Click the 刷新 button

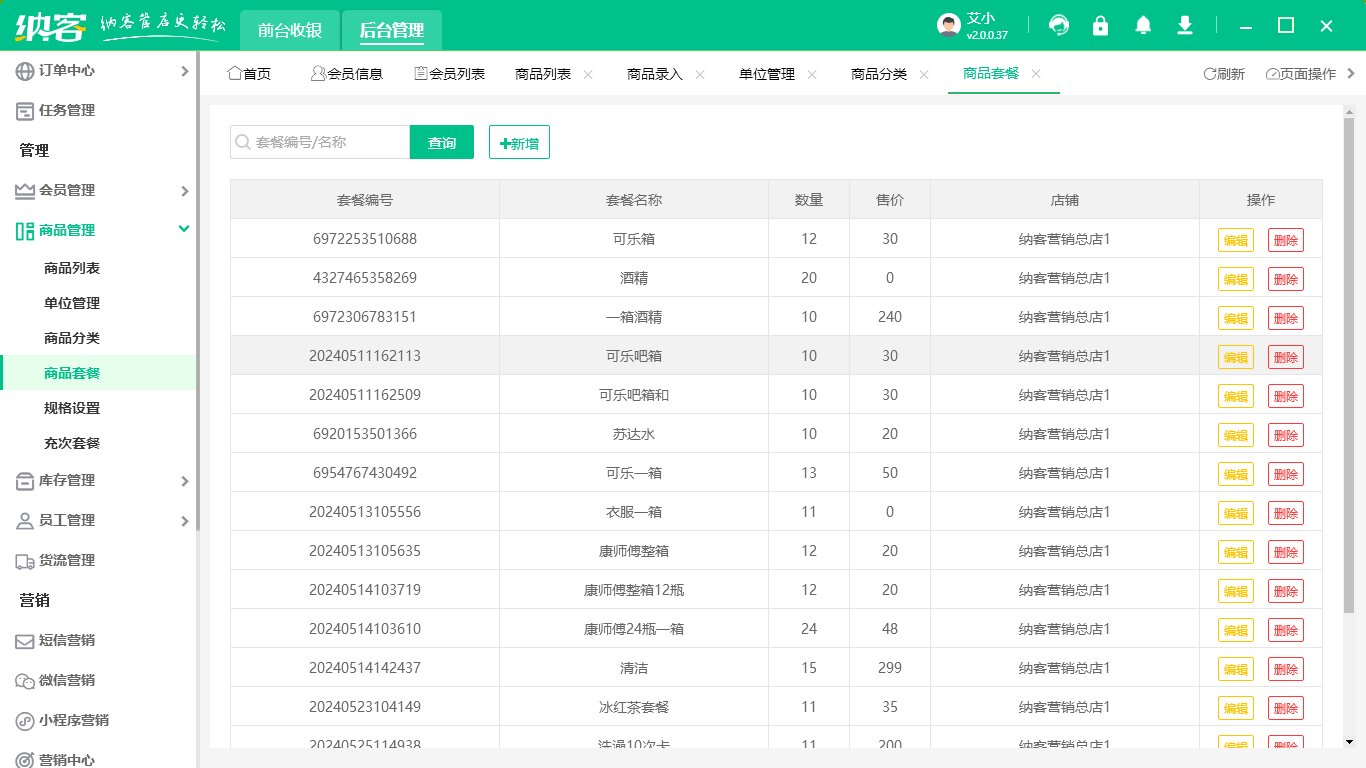(x=1224, y=74)
